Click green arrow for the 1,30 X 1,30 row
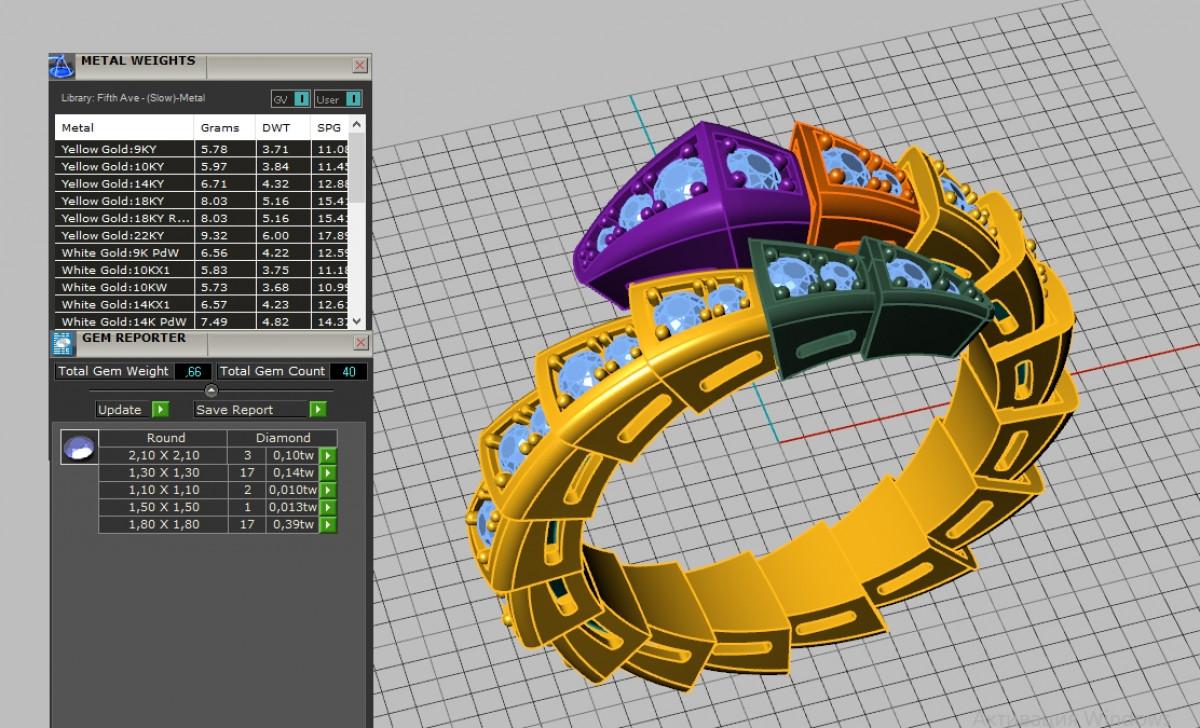This screenshot has height=728, width=1200. point(327,473)
